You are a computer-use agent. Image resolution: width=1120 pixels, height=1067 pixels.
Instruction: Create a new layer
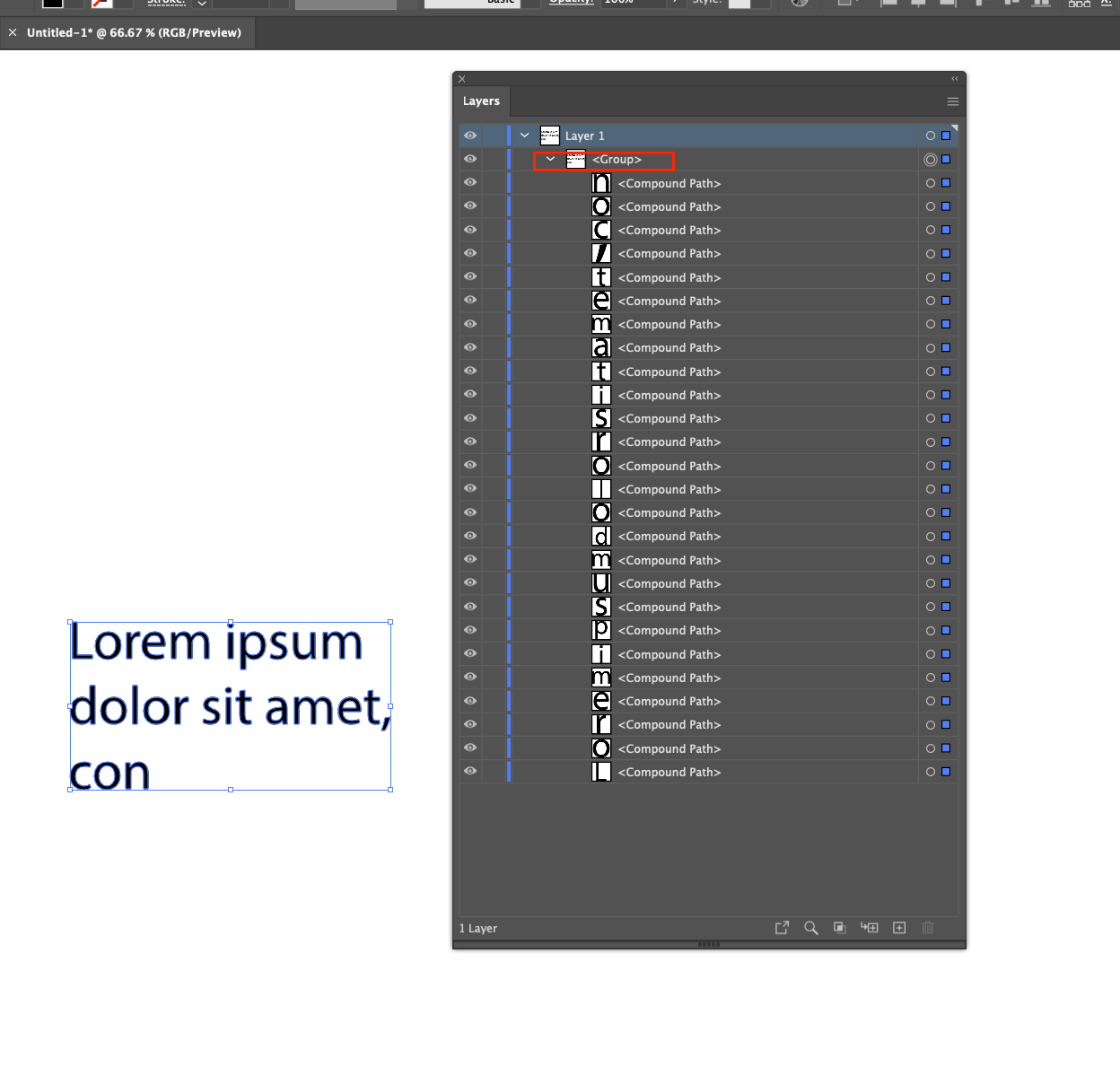[x=898, y=928]
